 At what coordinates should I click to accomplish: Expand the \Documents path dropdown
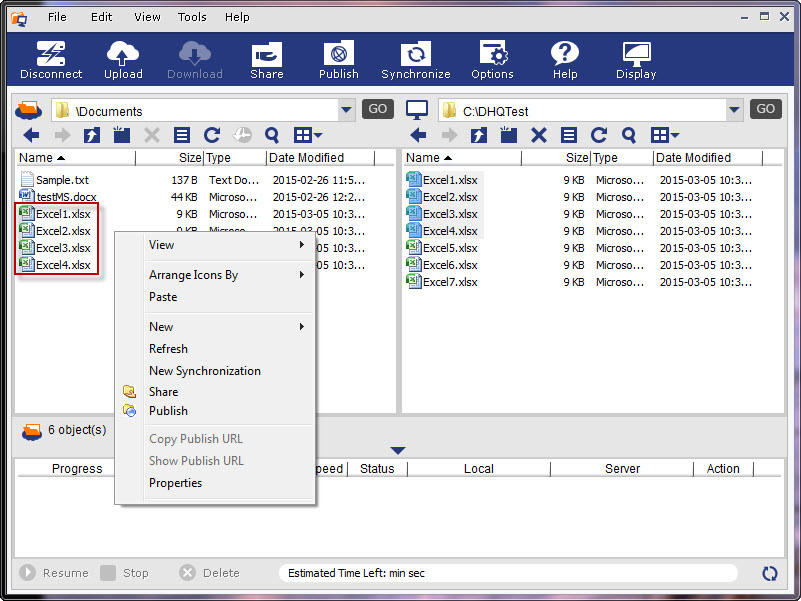347,110
